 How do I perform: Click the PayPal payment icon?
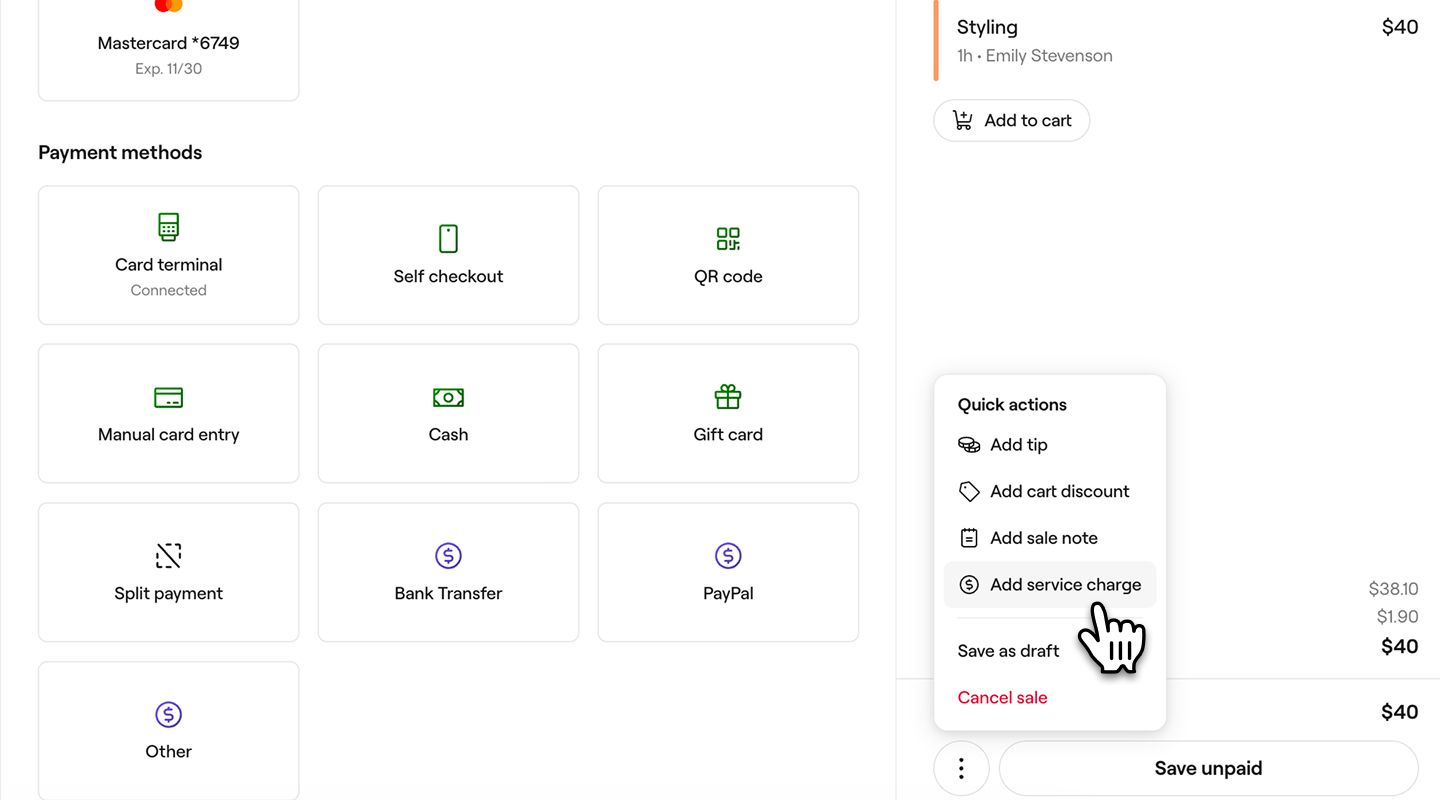(728, 556)
